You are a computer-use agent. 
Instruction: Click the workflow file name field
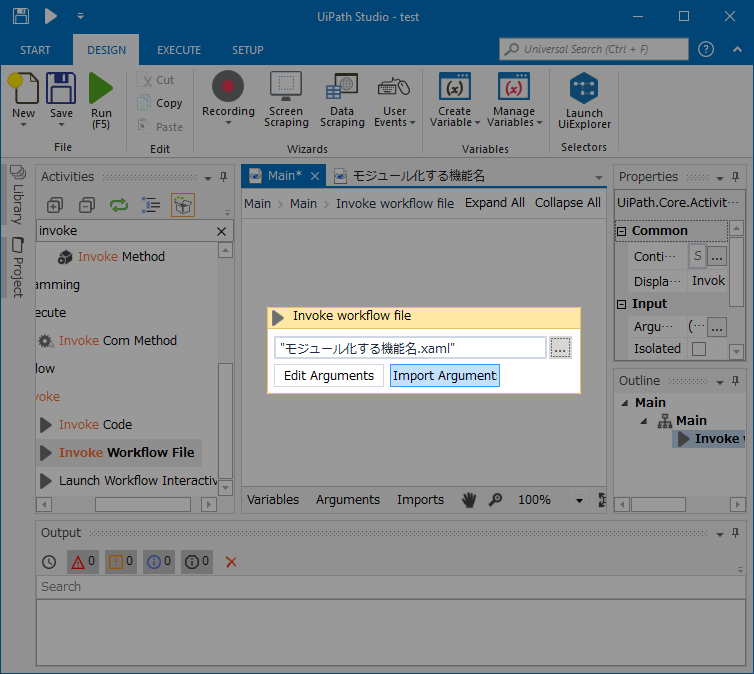(x=410, y=348)
